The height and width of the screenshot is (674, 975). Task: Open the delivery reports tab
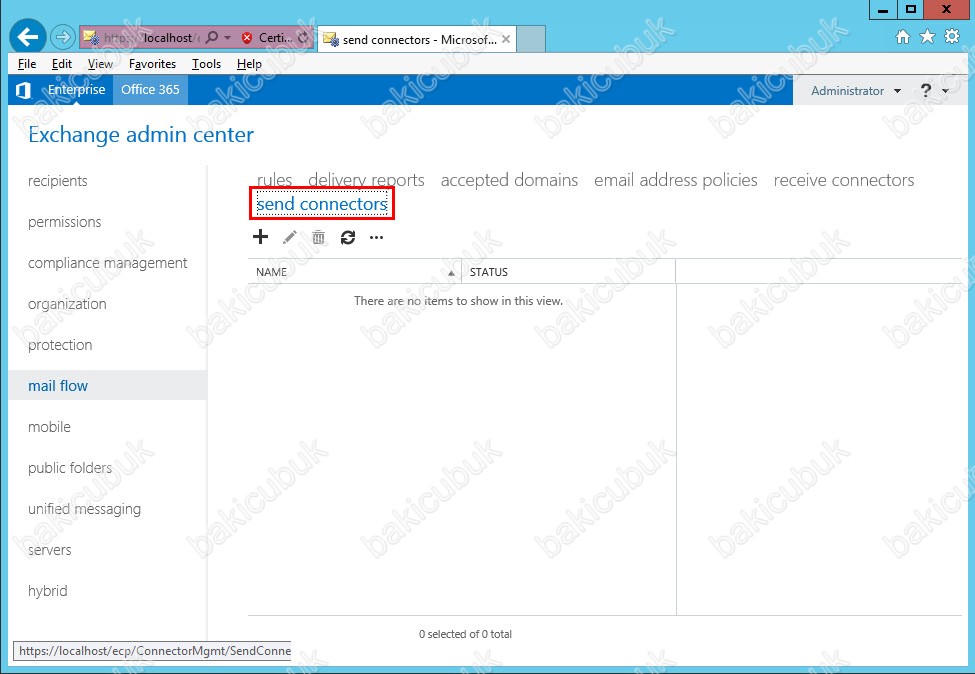[x=366, y=180]
